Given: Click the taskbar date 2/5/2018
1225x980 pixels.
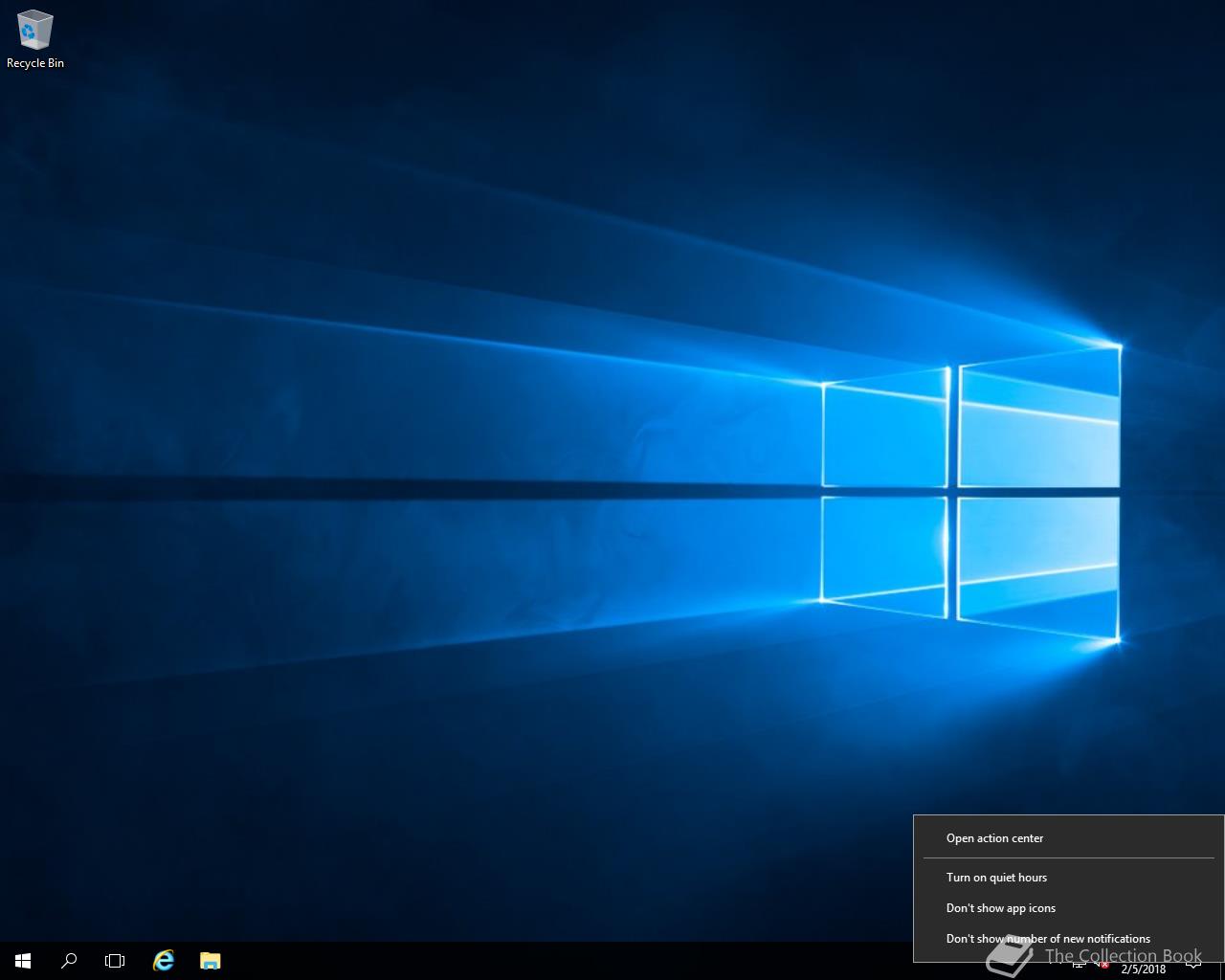Looking at the screenshot, I should pos(1144,969).
